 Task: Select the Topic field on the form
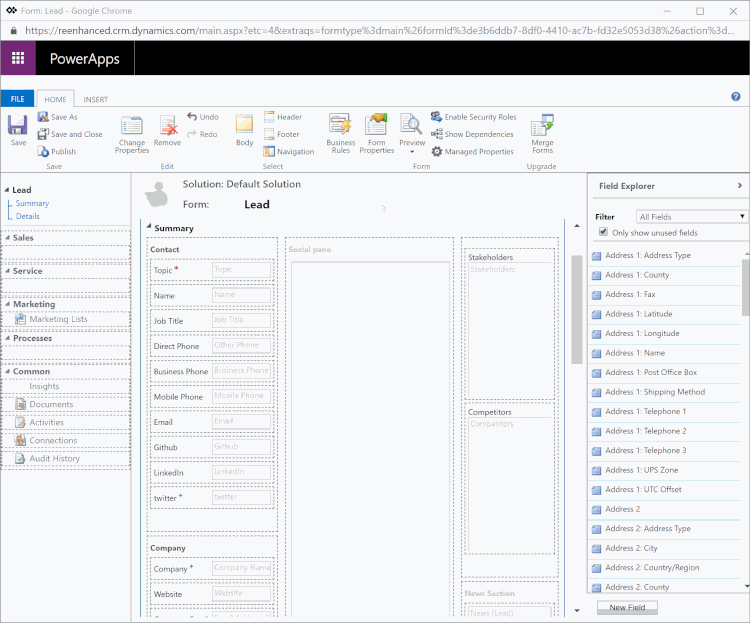click(x=211, y=270)
